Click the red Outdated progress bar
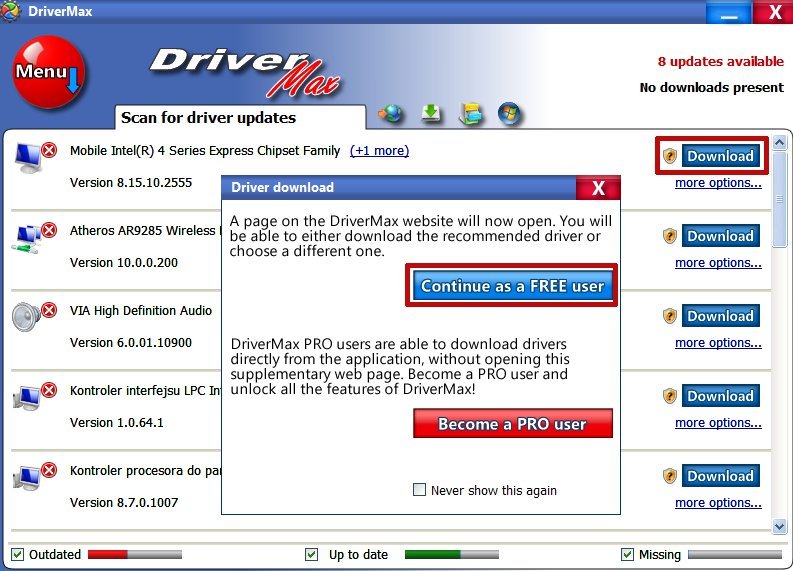Screen dimensions: 793x571 tap(135, 554)
